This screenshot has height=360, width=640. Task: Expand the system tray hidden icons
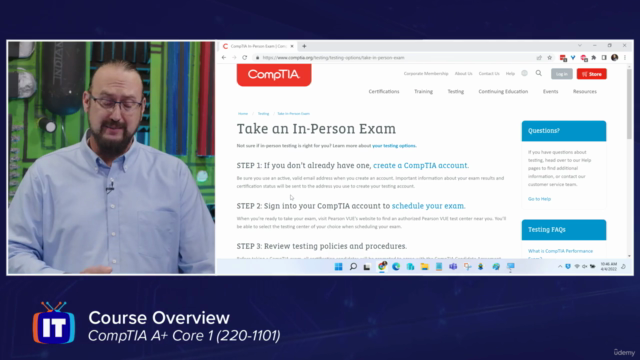click(x=560, y=267)
